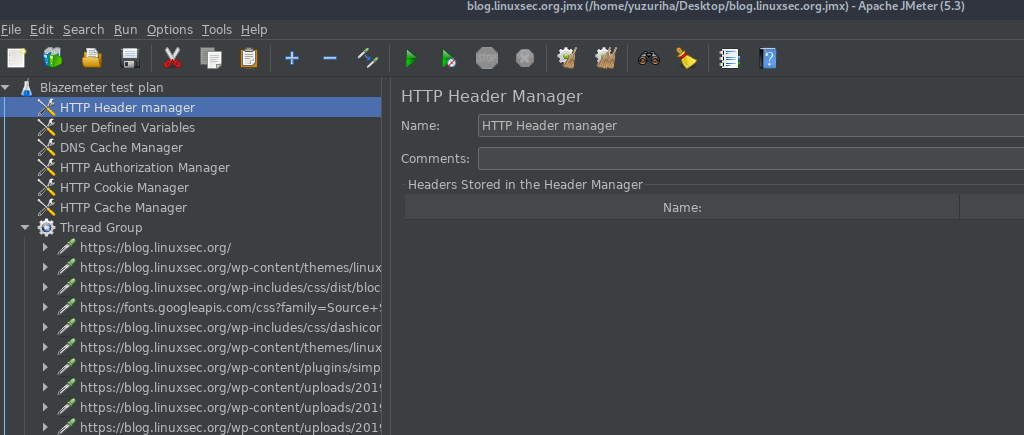1024x435 pixels.
Task: Click the Open folder icon in the toolbar
Action: coord(92,58)
